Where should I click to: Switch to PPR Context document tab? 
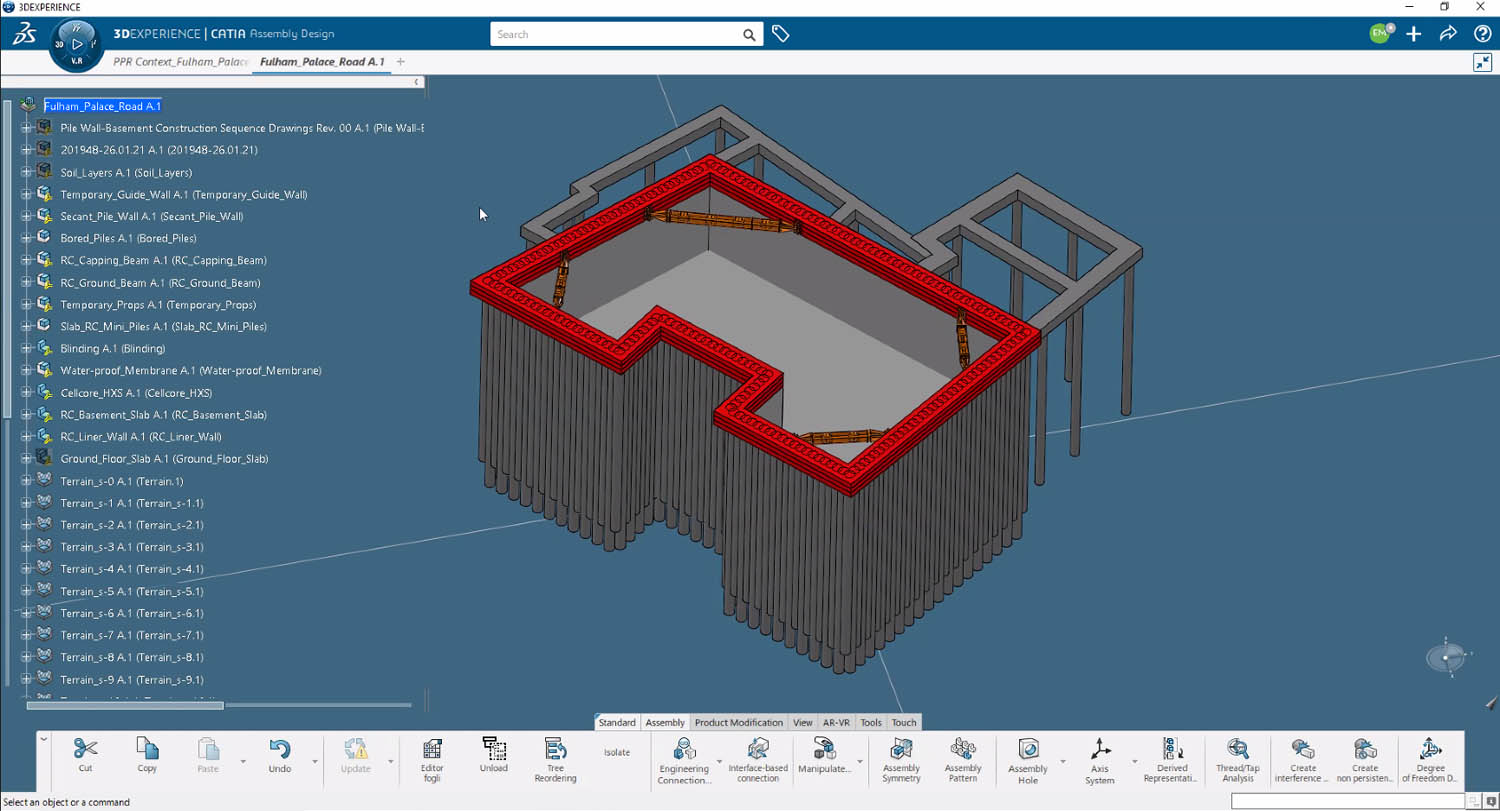point(181,62)
